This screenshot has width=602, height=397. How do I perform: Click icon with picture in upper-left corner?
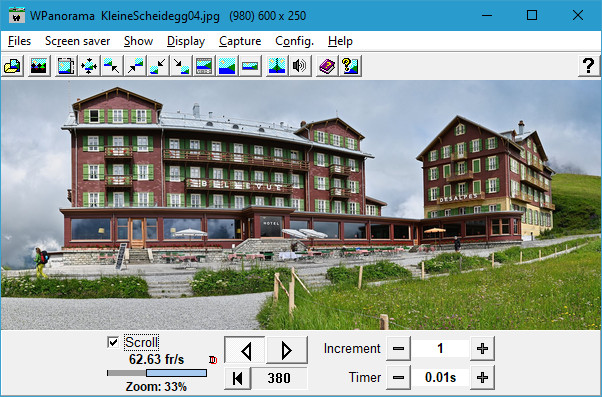112,66
